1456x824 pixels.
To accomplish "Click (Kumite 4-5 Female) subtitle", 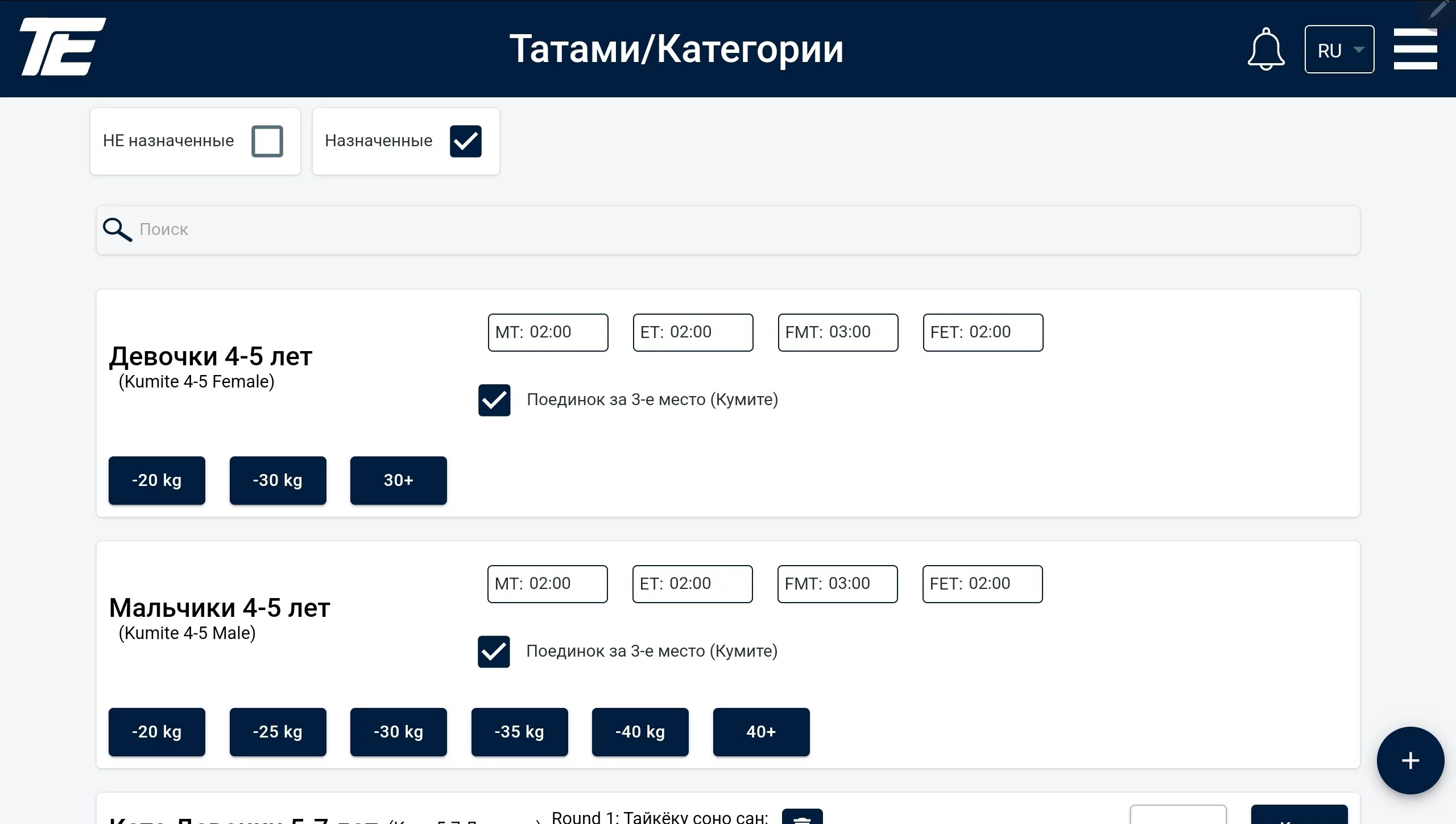I will [x=196, y=382].
